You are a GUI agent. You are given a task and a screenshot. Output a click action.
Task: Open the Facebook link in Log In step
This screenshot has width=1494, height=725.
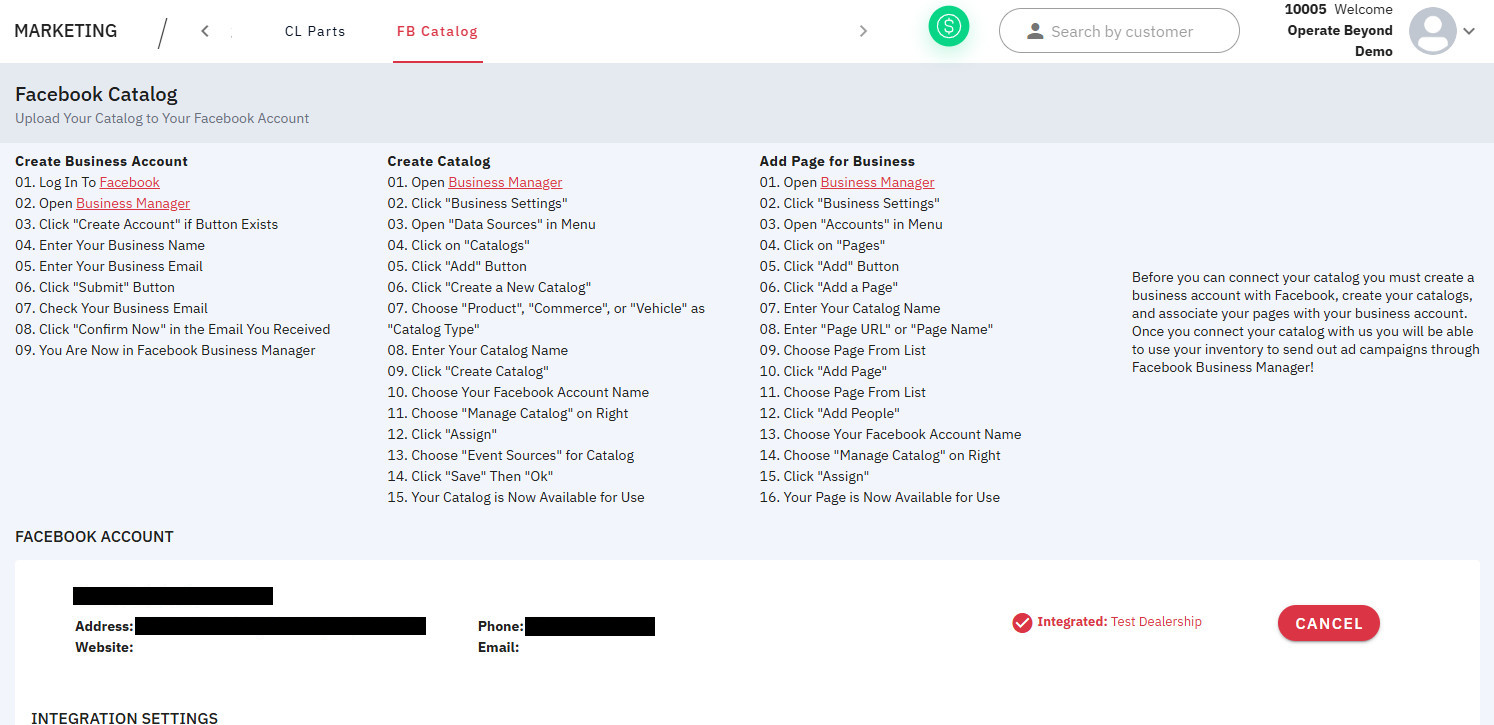(x=130, y=182)
